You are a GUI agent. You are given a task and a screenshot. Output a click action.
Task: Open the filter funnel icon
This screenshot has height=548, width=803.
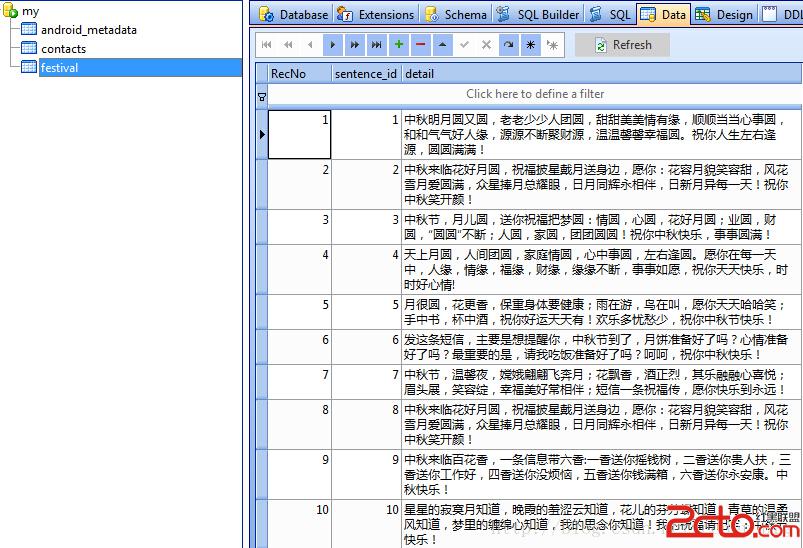click(262, 96)
